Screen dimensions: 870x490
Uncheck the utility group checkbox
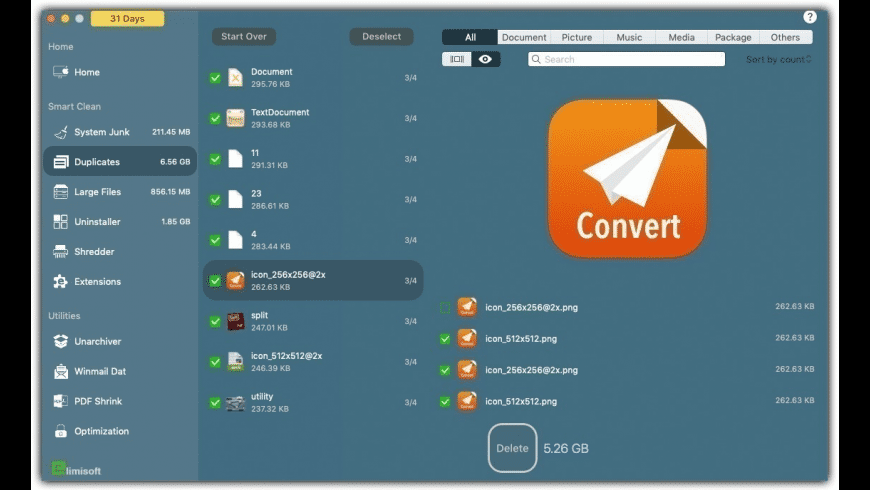click(x=215, y=402)
